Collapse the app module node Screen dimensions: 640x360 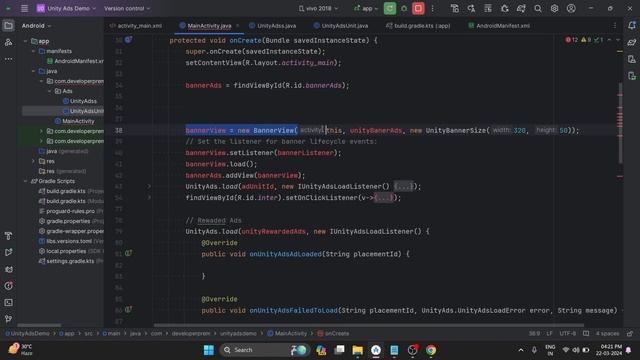coord(26,41)
